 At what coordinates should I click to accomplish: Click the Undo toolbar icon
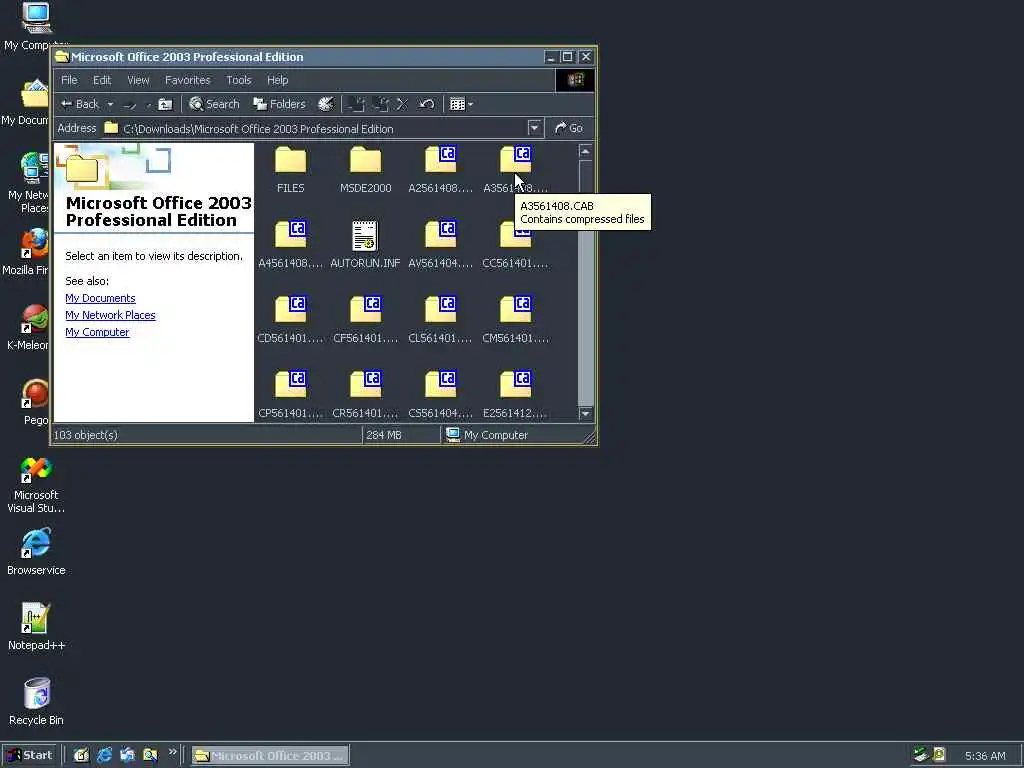(426, 104)
